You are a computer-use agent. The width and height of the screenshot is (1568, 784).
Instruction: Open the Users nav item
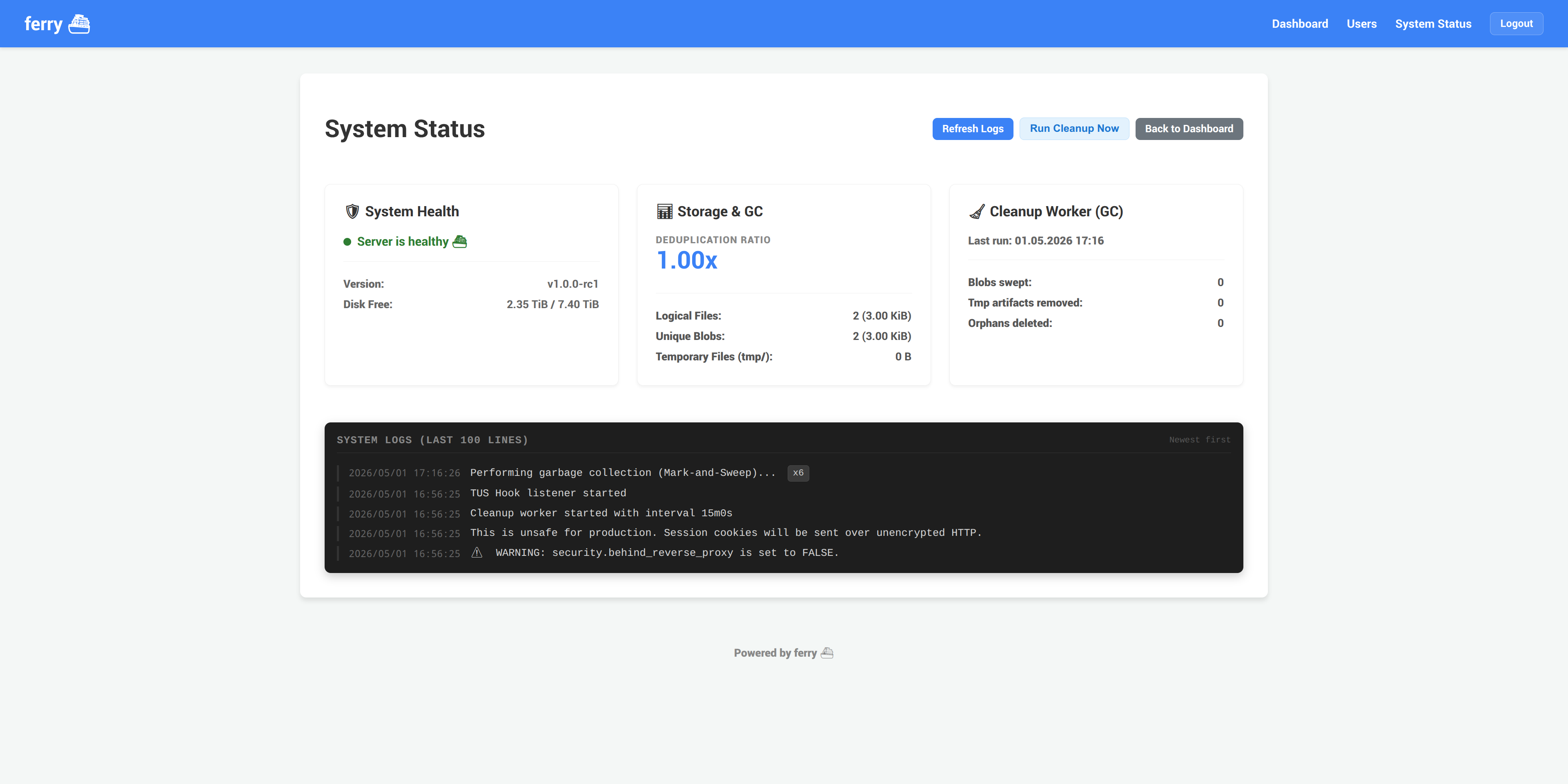point(1361,24)
